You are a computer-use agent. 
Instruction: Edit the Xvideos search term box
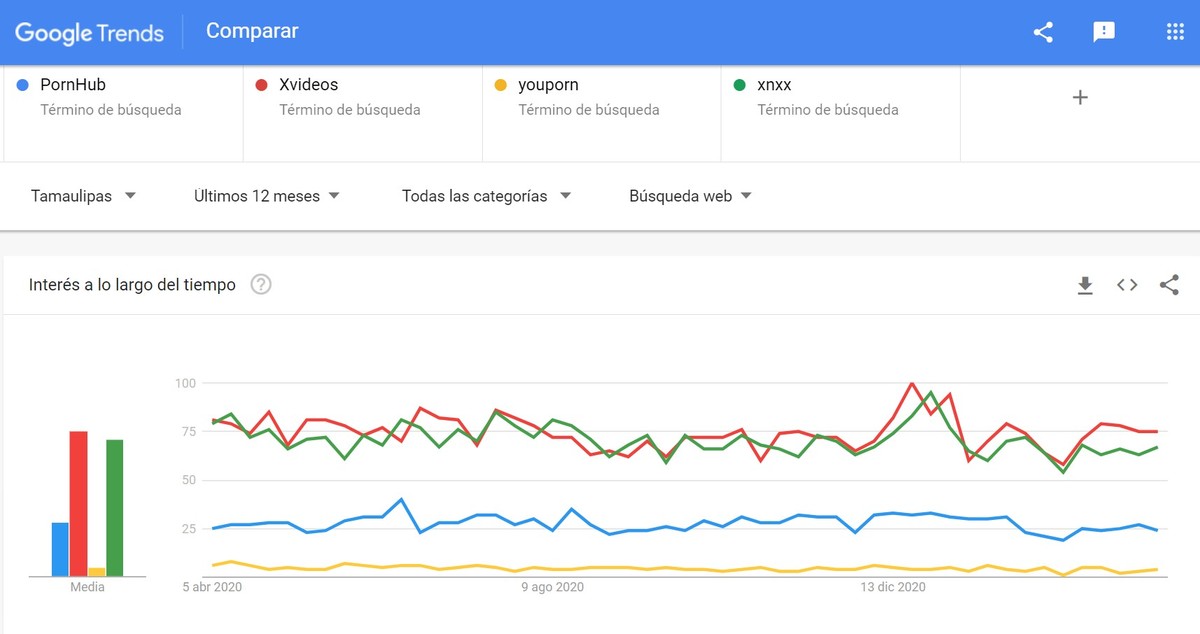[309, 85]
